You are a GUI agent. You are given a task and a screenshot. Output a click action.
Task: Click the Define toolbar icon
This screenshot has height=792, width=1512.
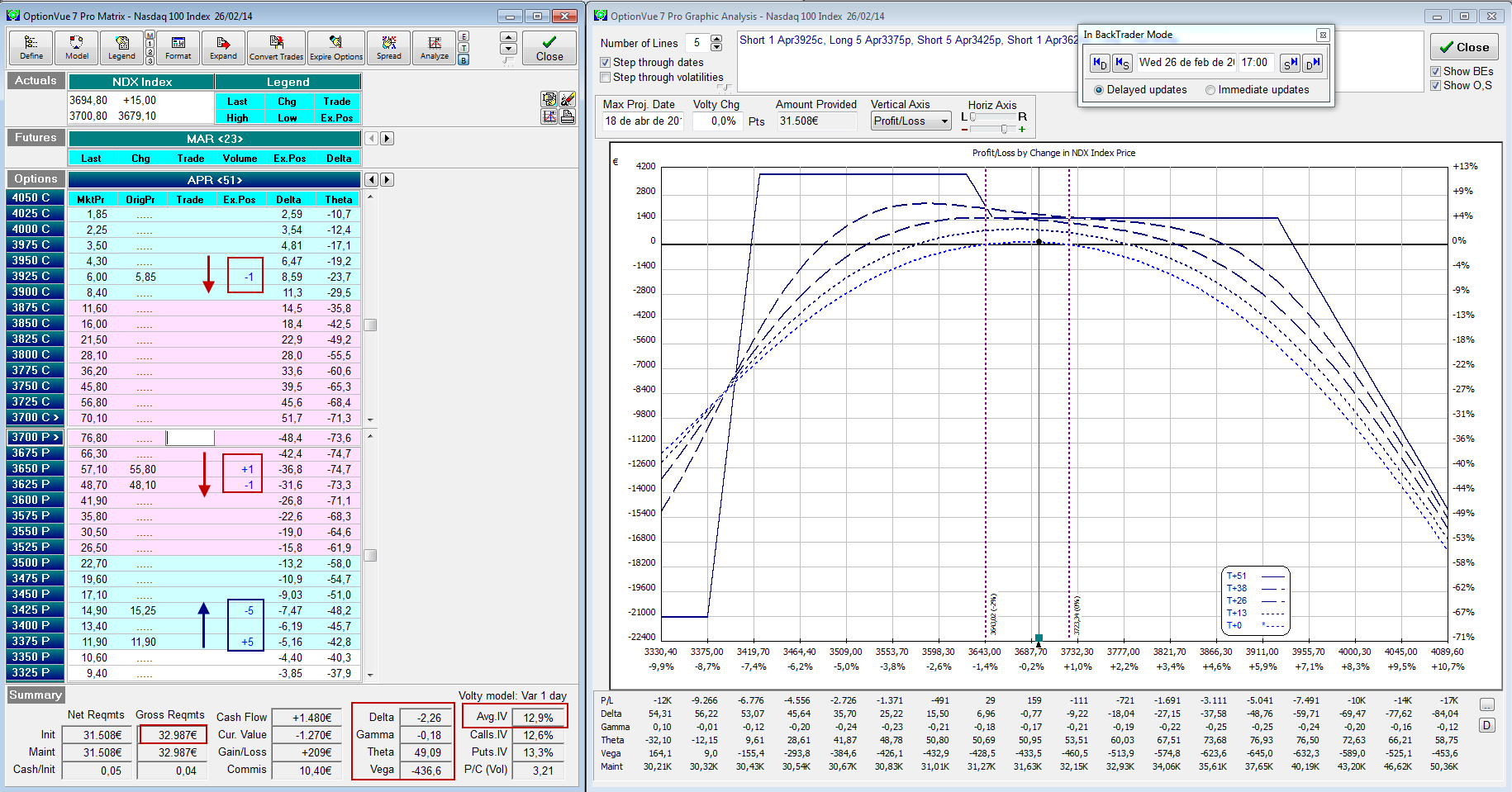(x=31, y=47)
